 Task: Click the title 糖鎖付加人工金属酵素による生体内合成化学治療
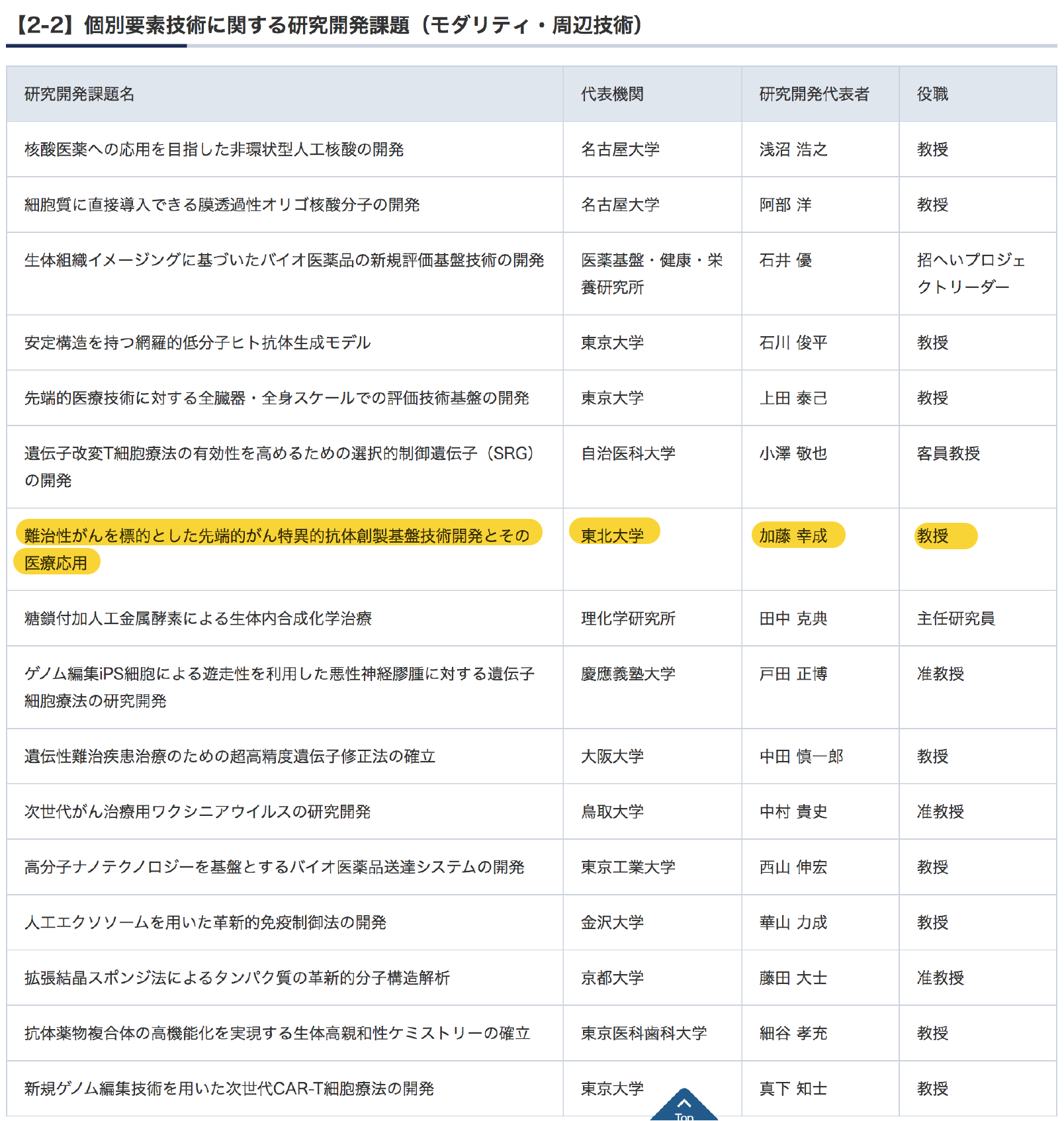tap(198, 619)
